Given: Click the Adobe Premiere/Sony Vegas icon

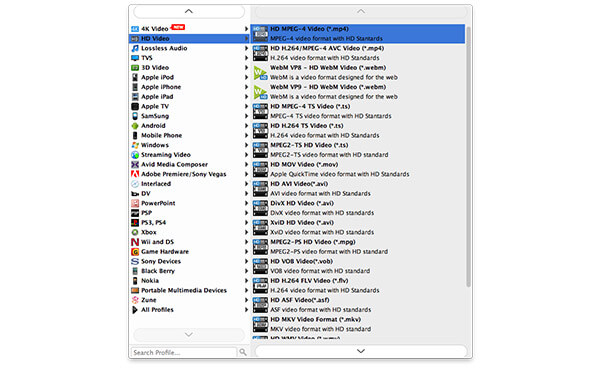Looking at the screenshot, I should coord(135,174).
